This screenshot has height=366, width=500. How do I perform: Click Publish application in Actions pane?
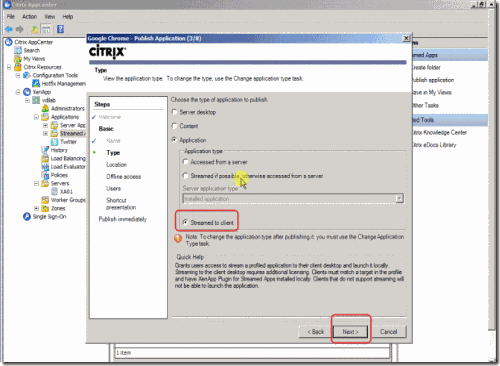coord(433,80)
